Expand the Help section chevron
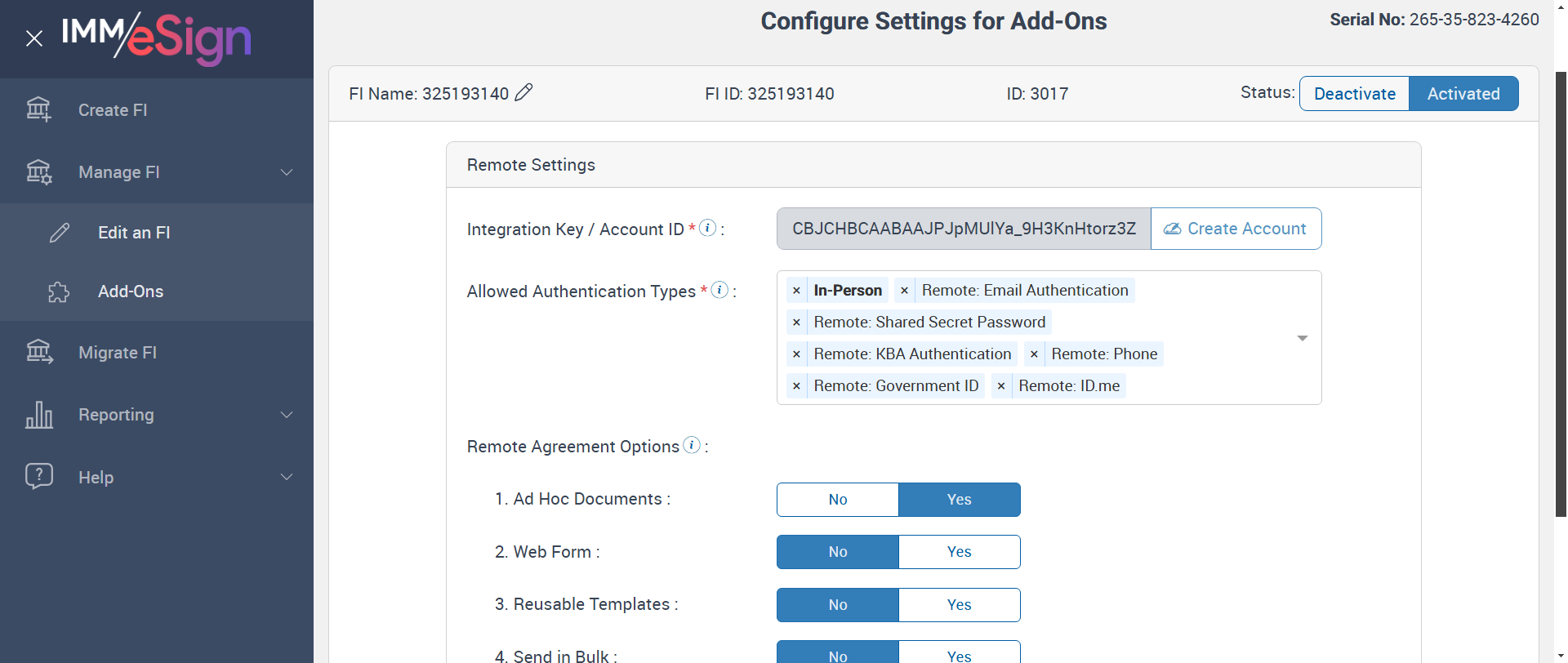1568x663 pixels. [287, 477]
